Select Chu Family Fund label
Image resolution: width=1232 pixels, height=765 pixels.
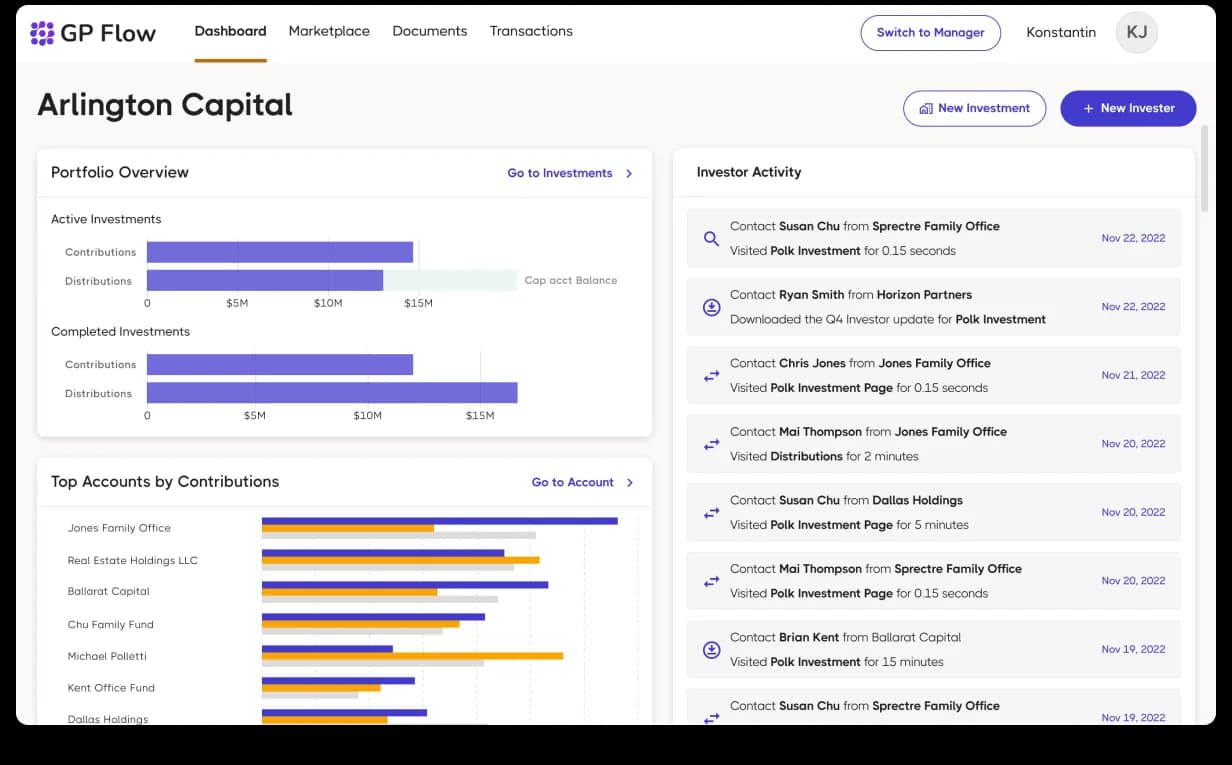click(110, 624)
